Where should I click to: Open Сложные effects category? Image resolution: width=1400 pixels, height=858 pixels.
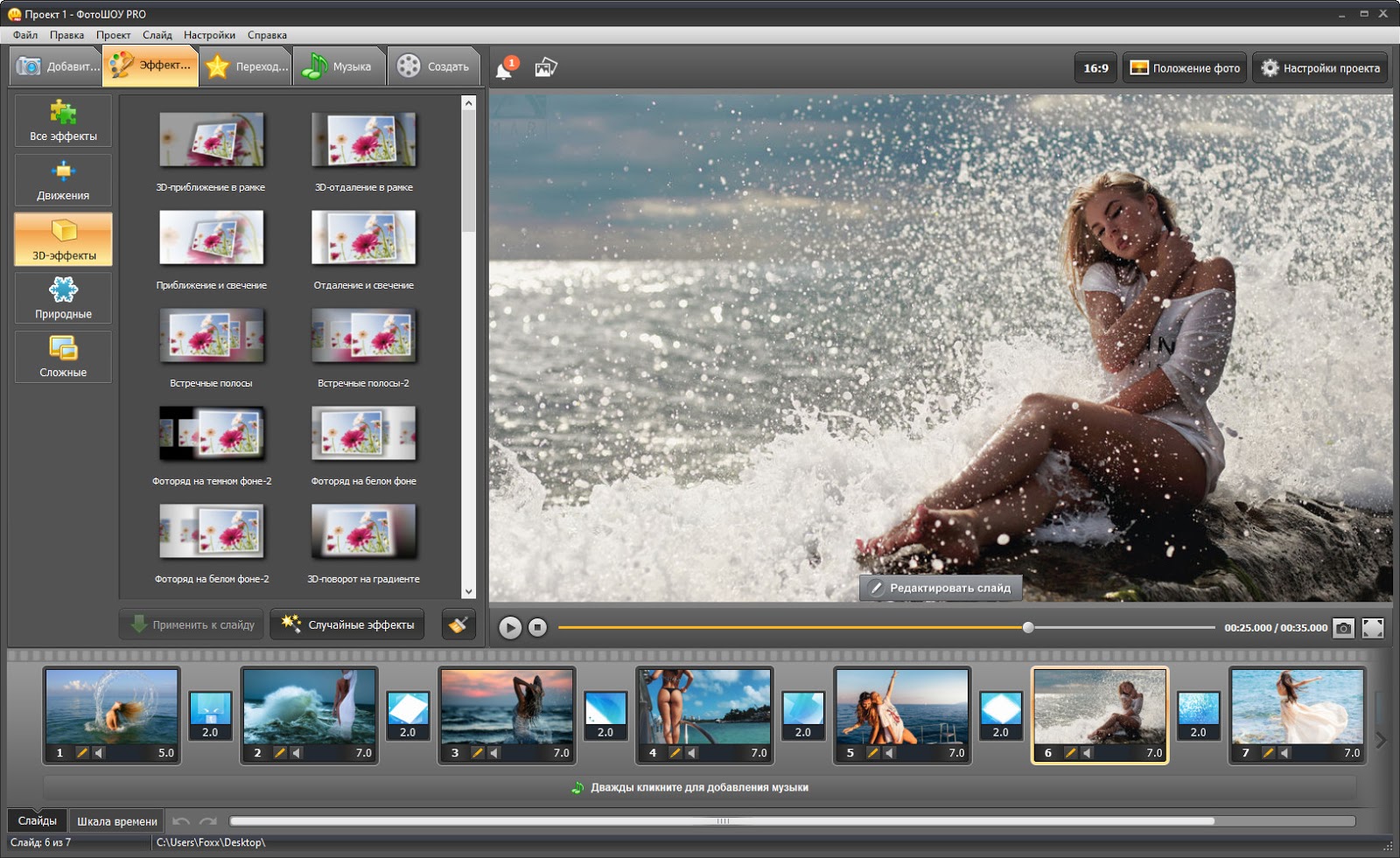[63, 357]
